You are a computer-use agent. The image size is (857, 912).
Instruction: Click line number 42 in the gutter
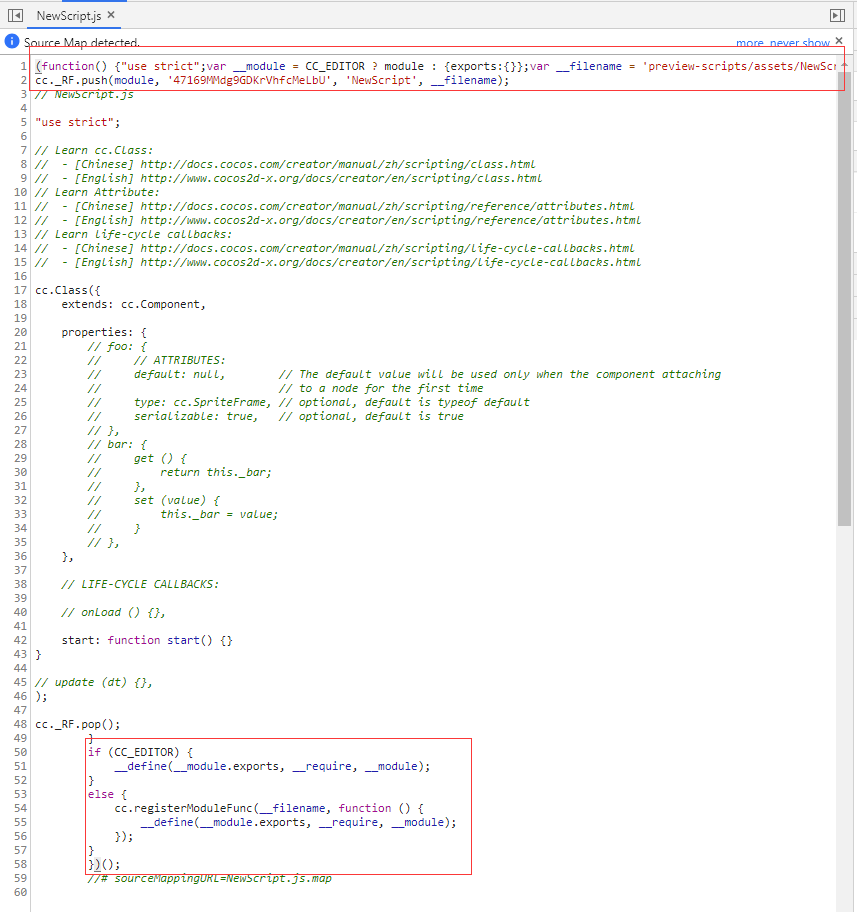point(20,640)
